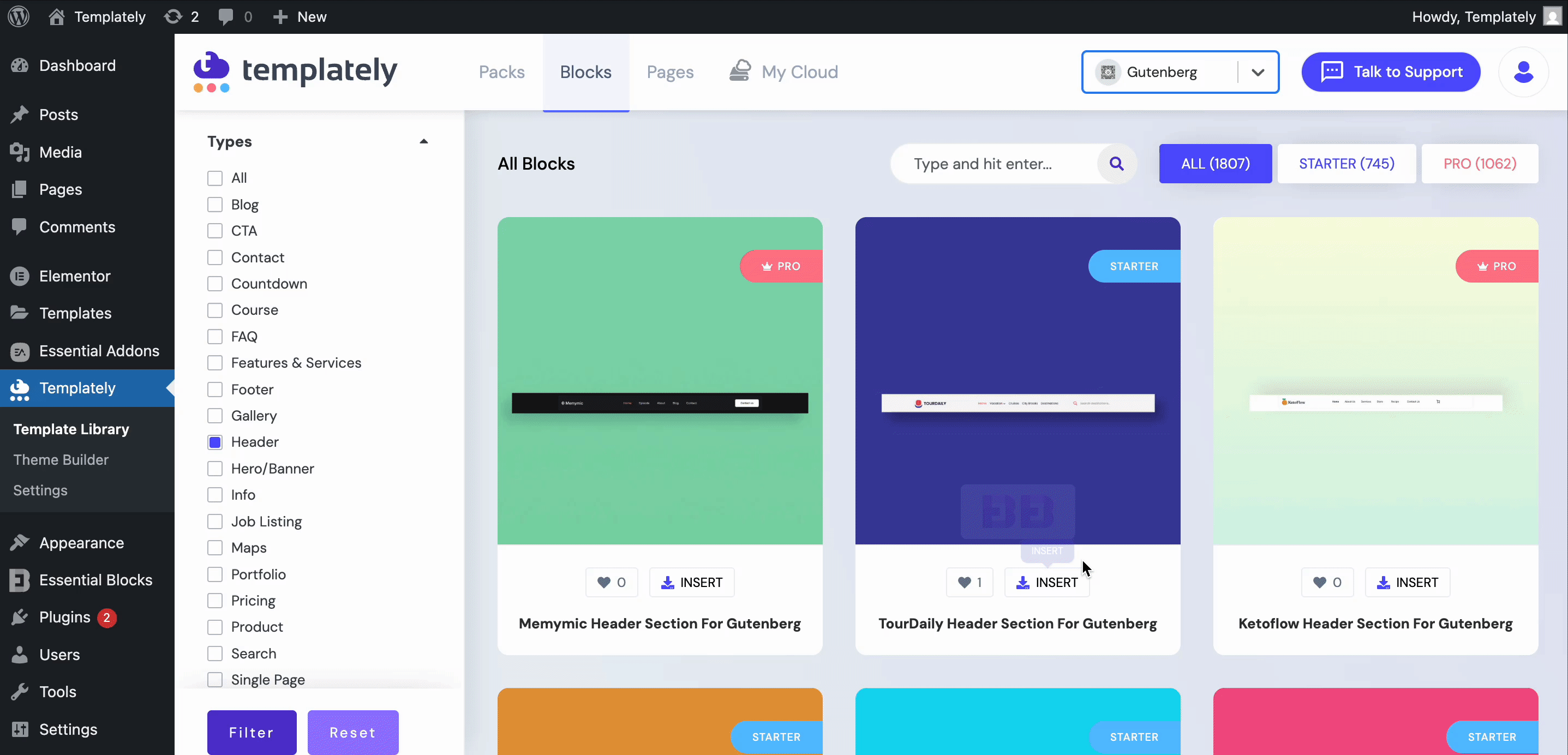Image resolution: width=1568 pixels, height=755 pixels.
Task: Check the Blog type checkbox
Action: 215,205
